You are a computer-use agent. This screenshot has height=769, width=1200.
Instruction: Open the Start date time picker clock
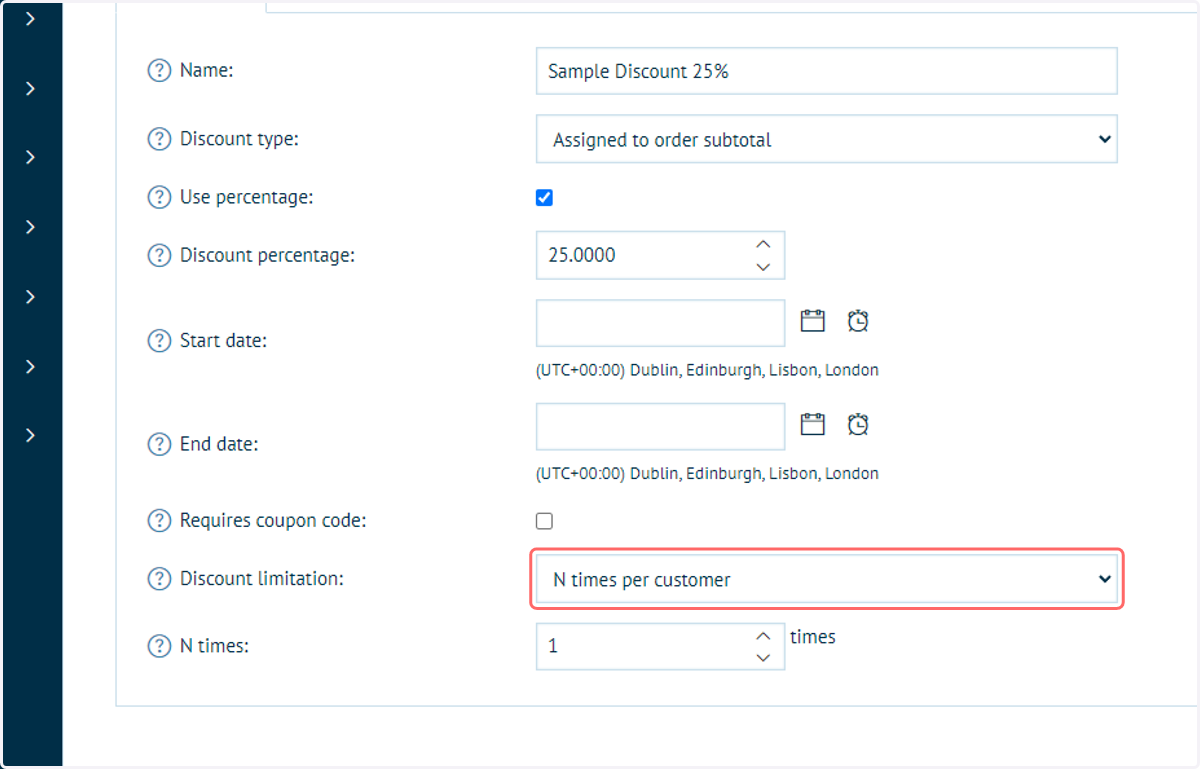pos(858,320)
